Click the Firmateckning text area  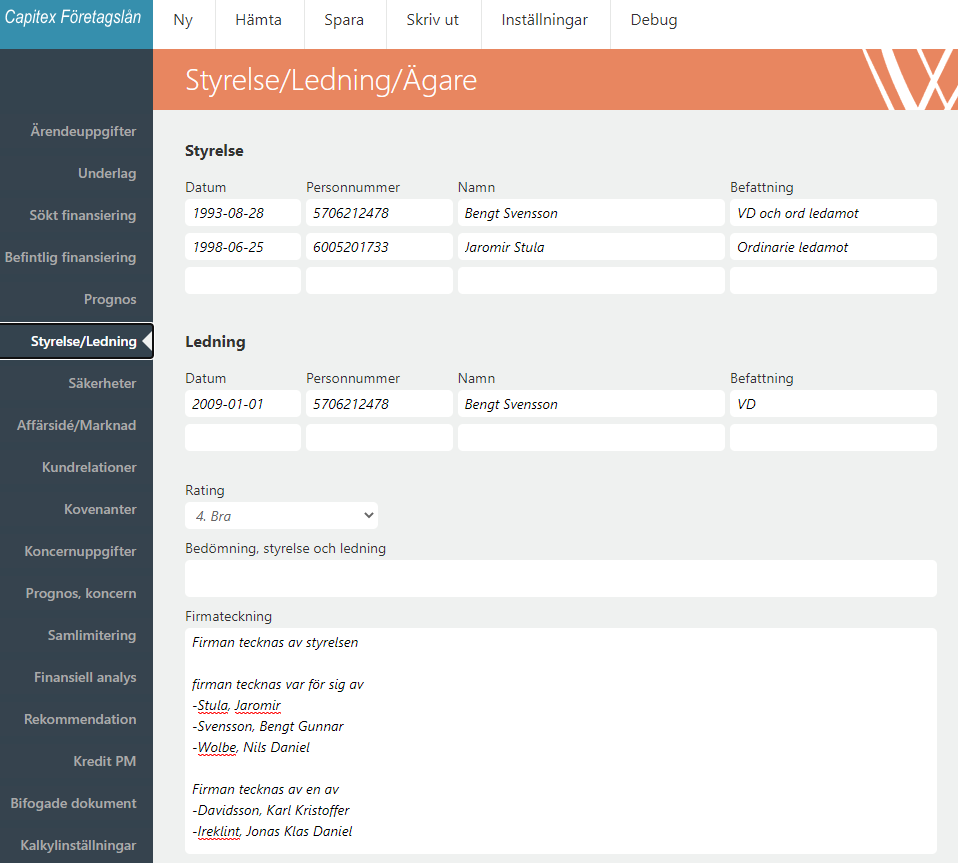click(x=560, y=741)
